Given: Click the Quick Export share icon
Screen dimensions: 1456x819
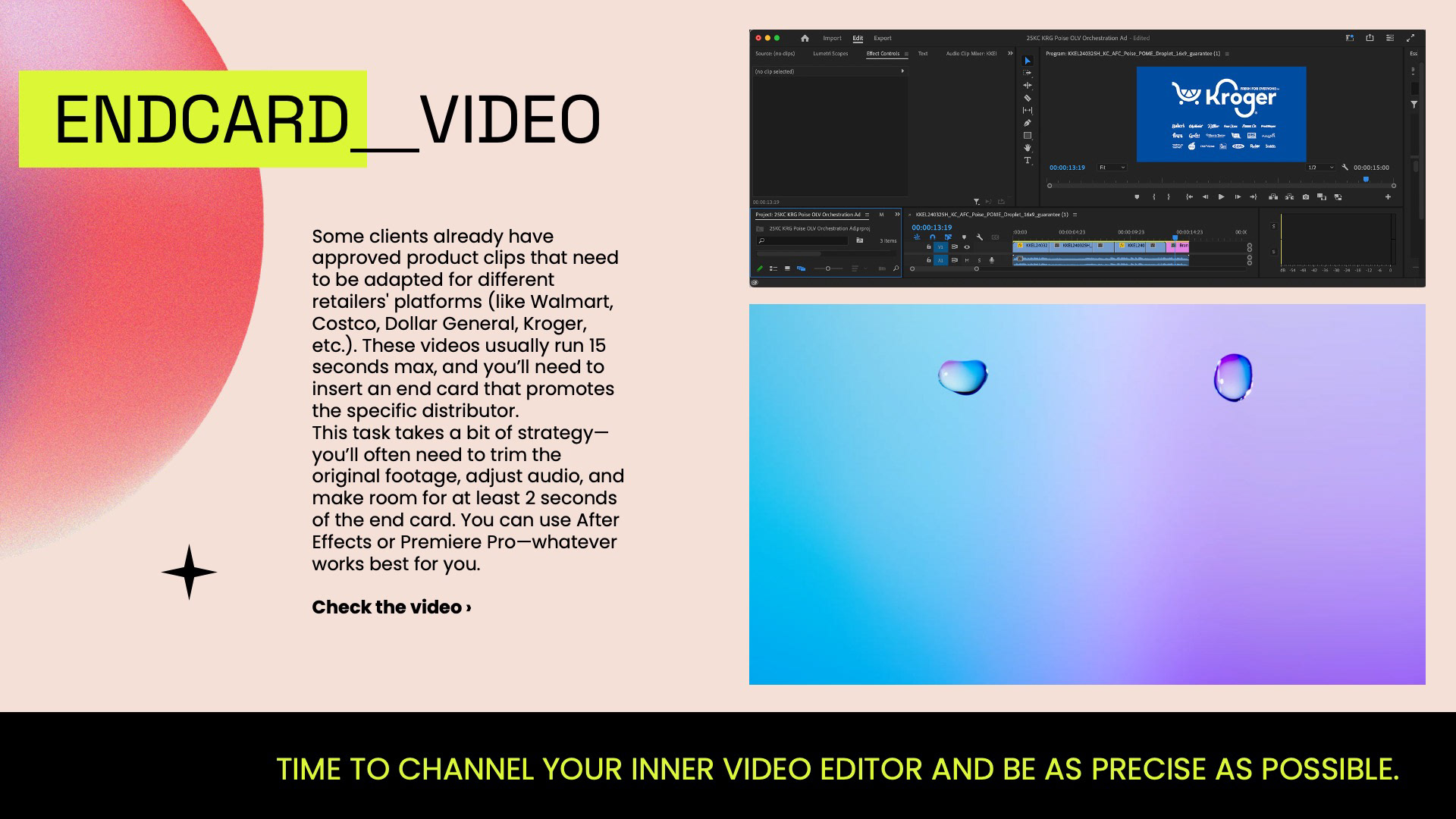Looking at the screenshot, I should (x=1370, y=38).
